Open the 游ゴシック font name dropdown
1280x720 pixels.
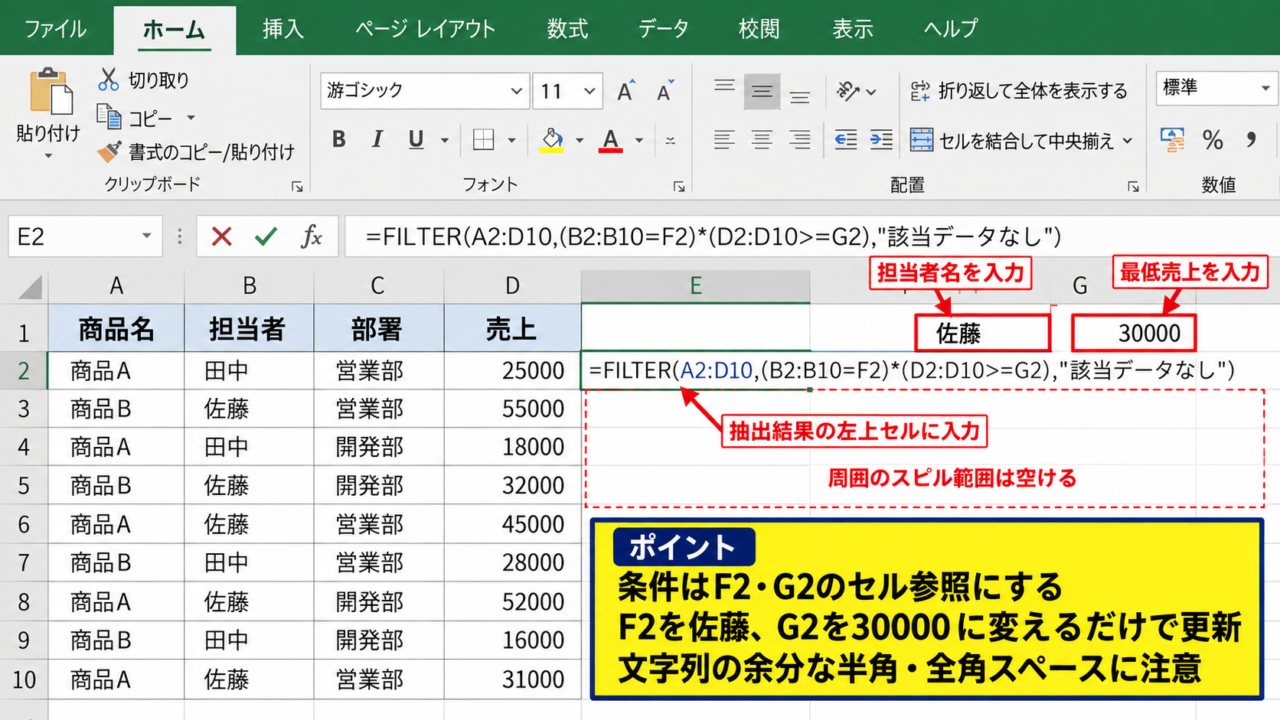[x=517, y=92]
